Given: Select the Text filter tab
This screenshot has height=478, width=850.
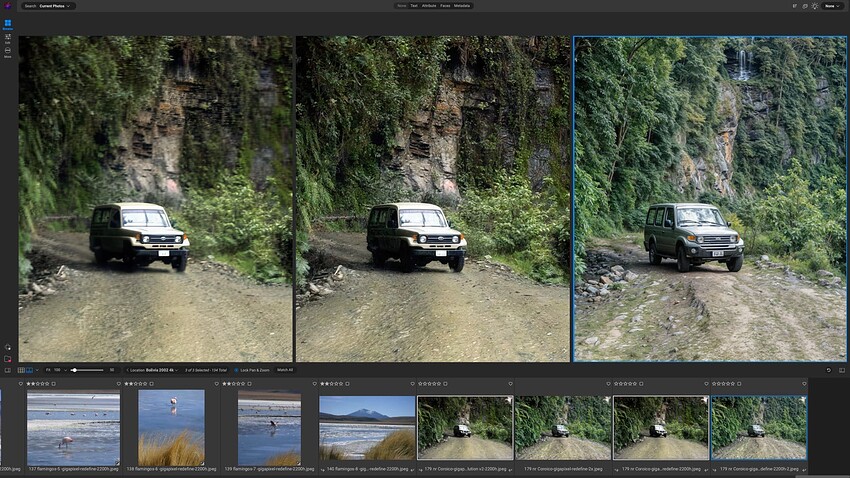Looking at the screenshot, I should [x=414, y=6].
